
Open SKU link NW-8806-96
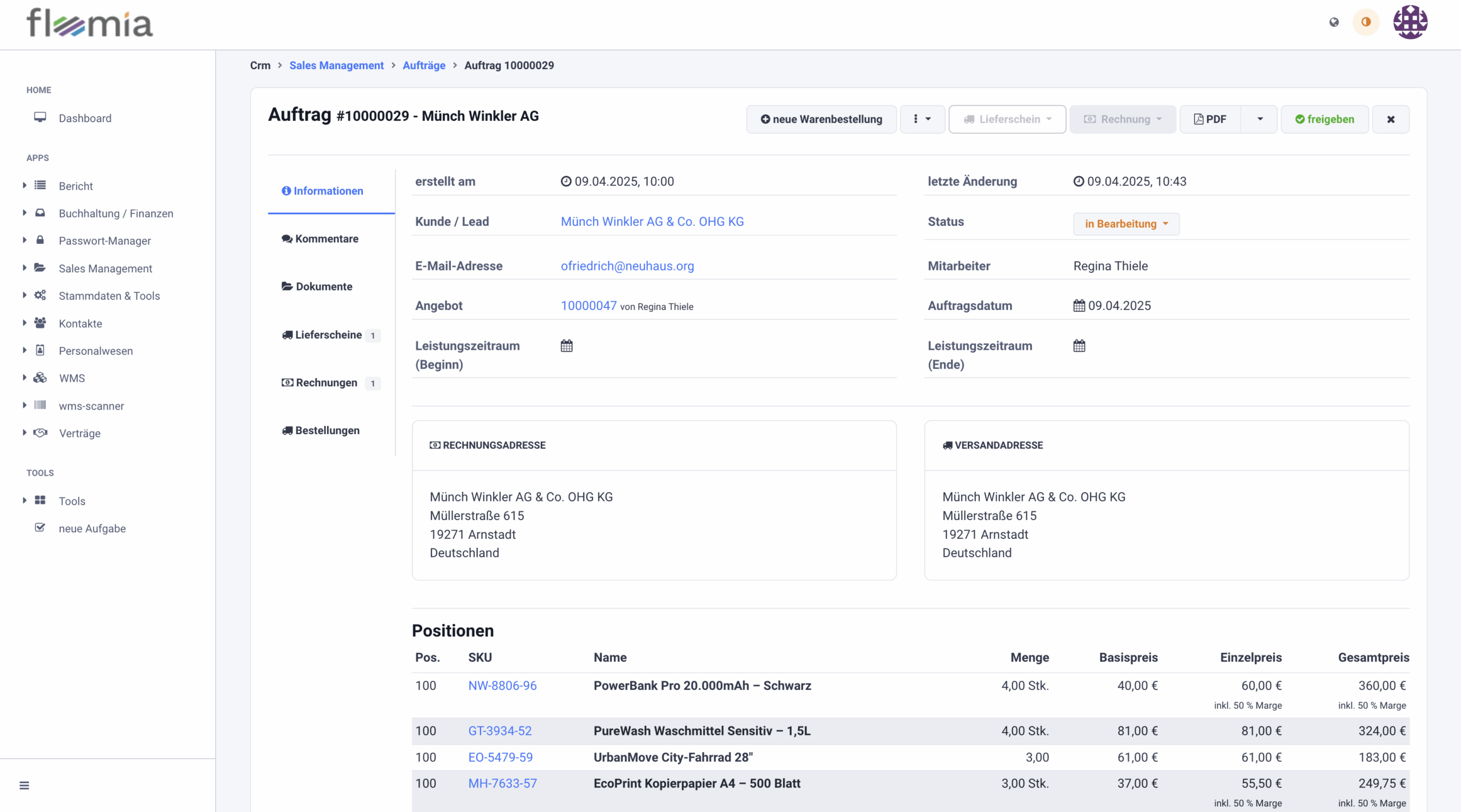point(502,685)
